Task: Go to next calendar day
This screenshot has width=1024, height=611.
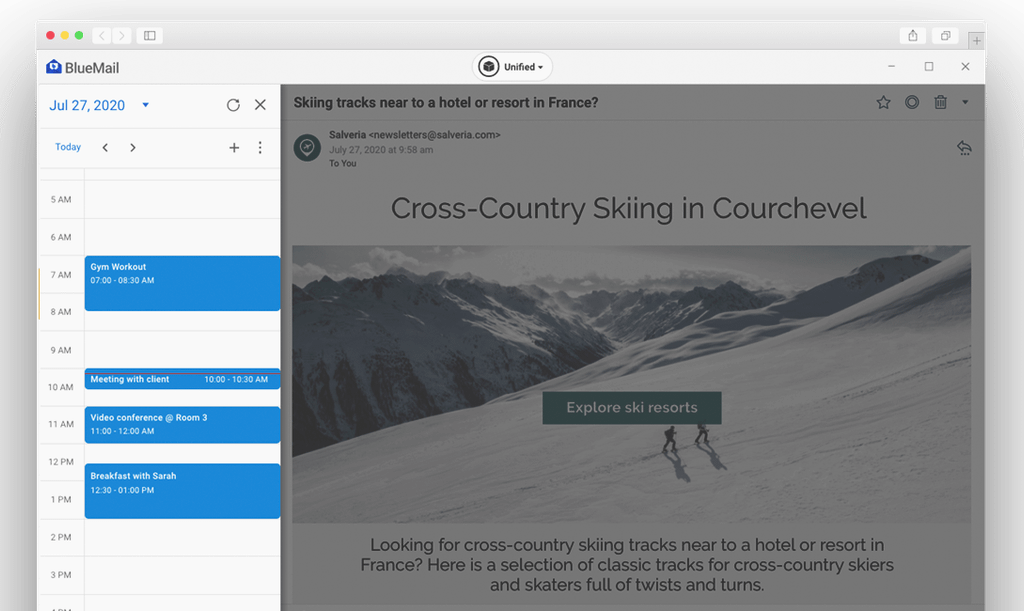Action: 133,148
